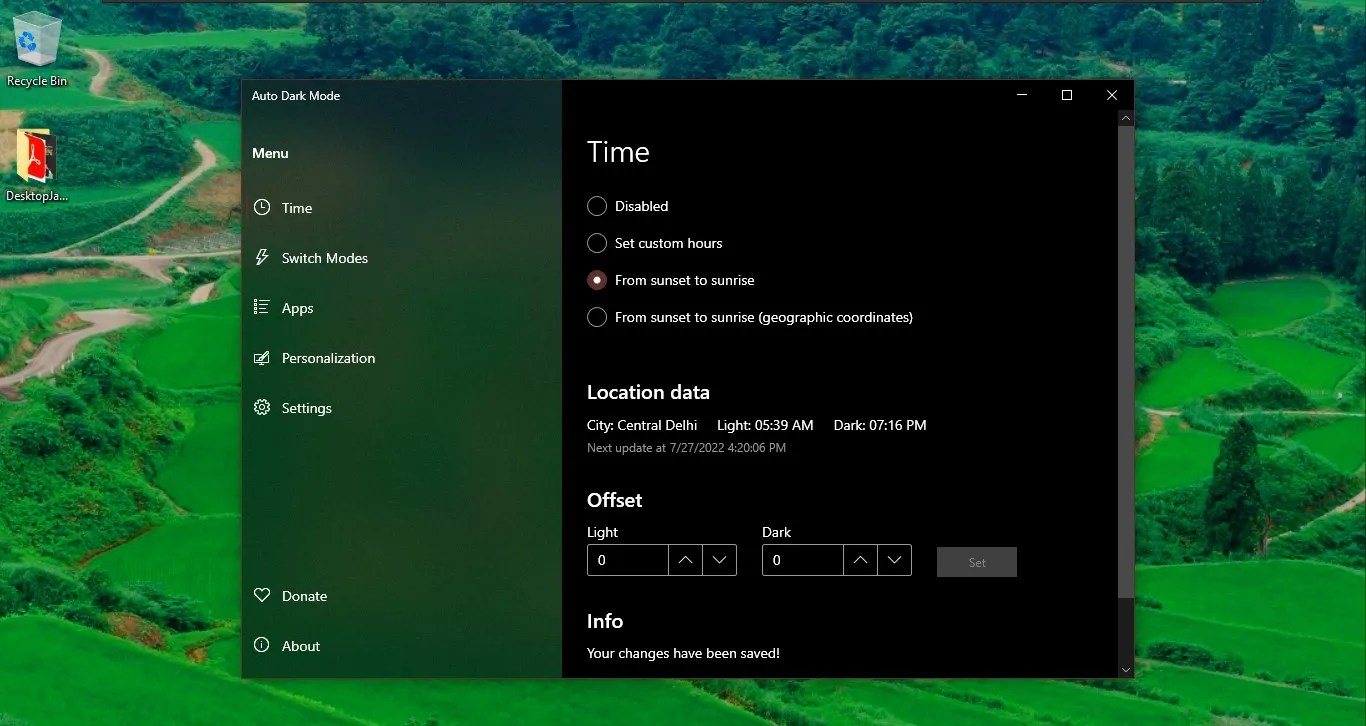Image resolution: width=1366 pixels, height=726 pixels.
Task: Open the Personalization menu entry
Action: point(327,357)
